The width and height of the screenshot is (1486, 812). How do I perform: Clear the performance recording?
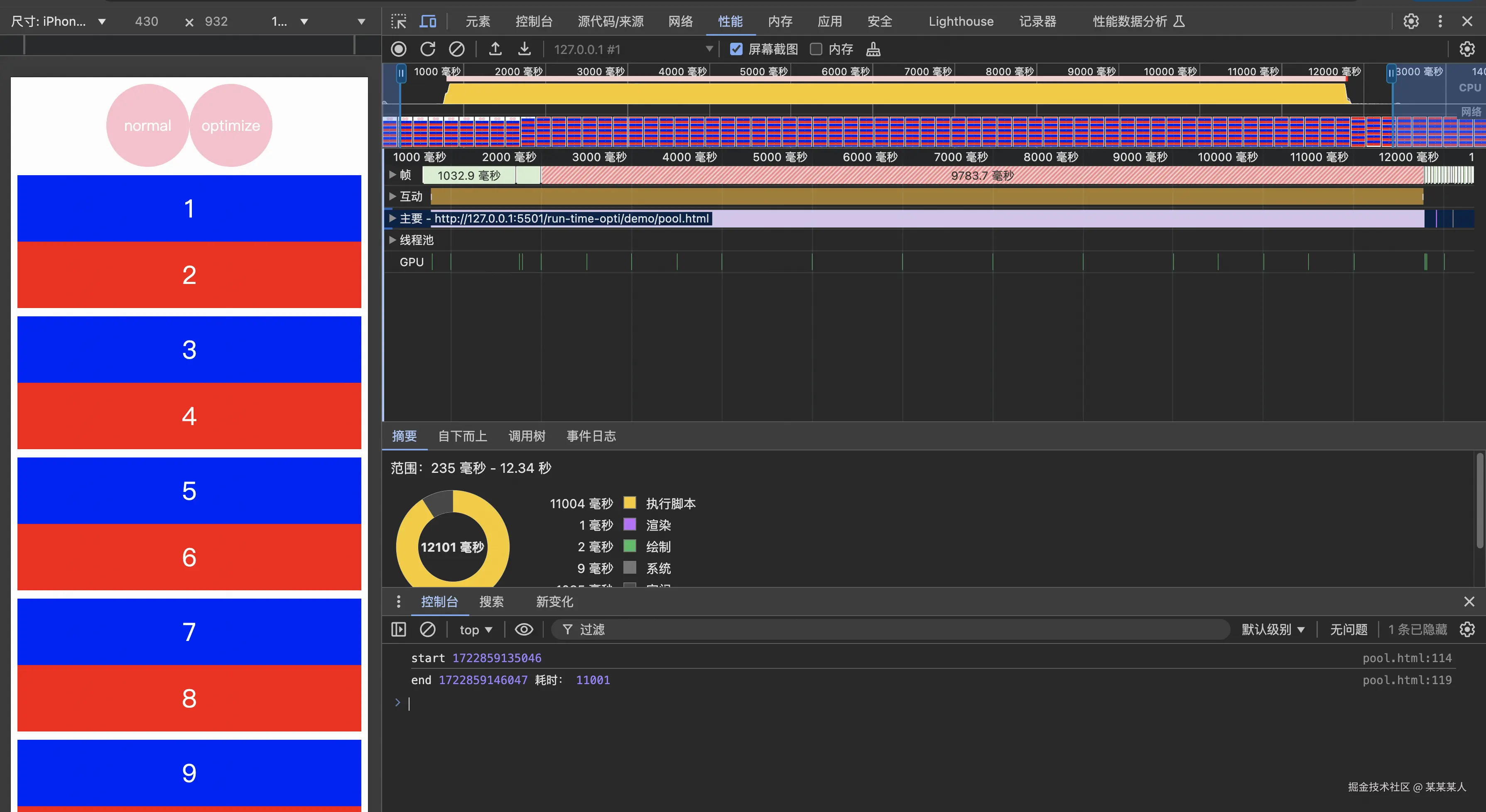pos(456,49)
